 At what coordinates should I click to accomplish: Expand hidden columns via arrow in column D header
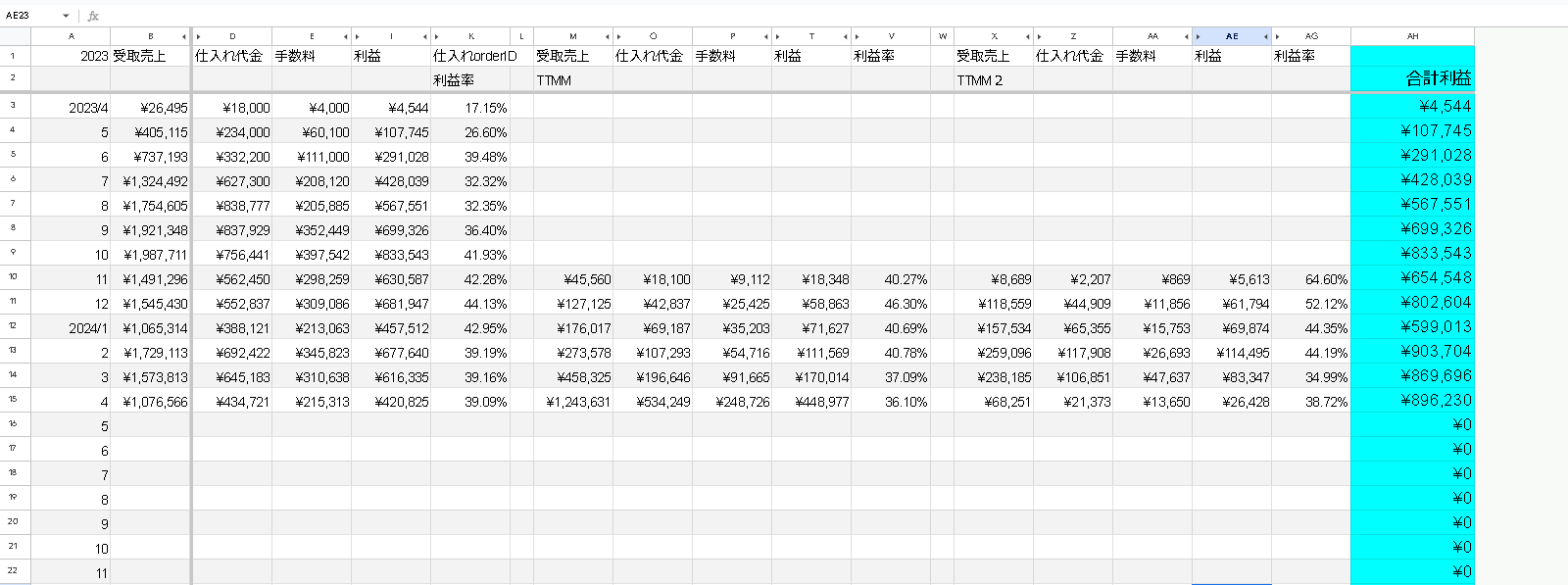[198, 36]
